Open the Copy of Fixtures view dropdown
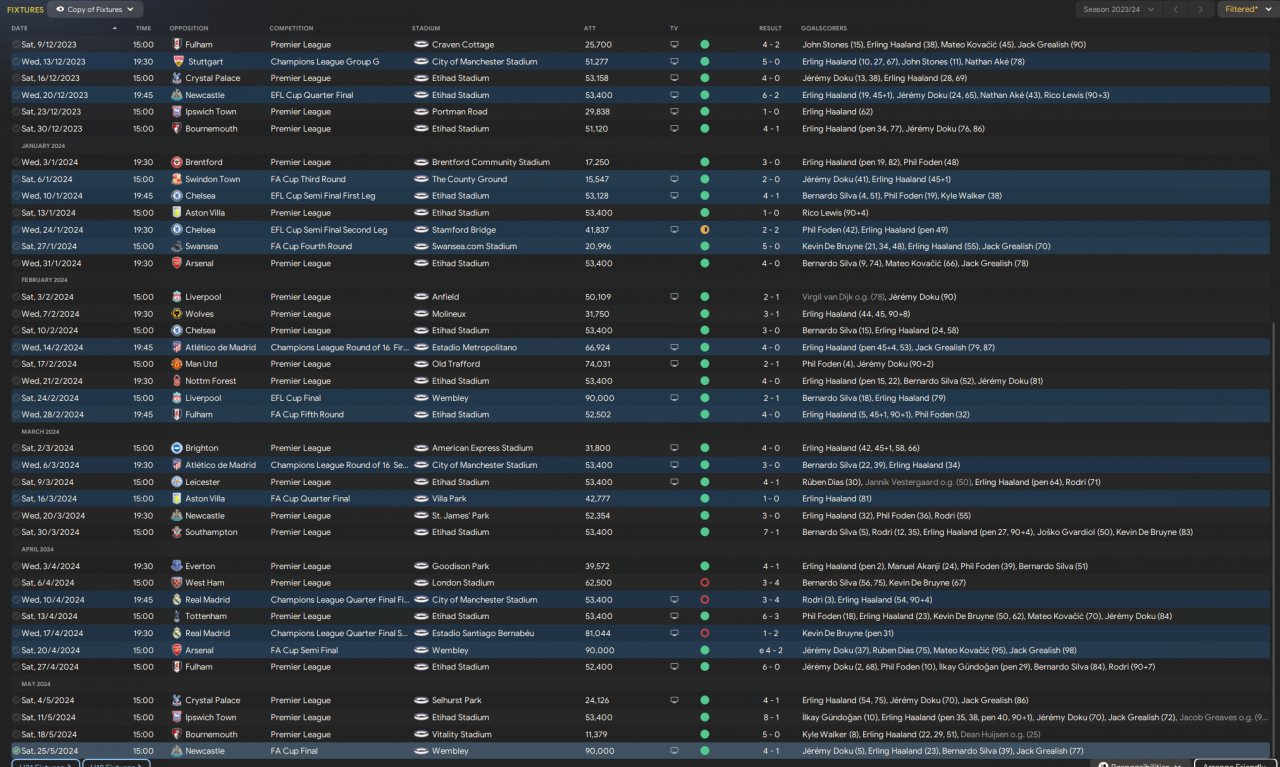1280x767 pixels. 95,9
